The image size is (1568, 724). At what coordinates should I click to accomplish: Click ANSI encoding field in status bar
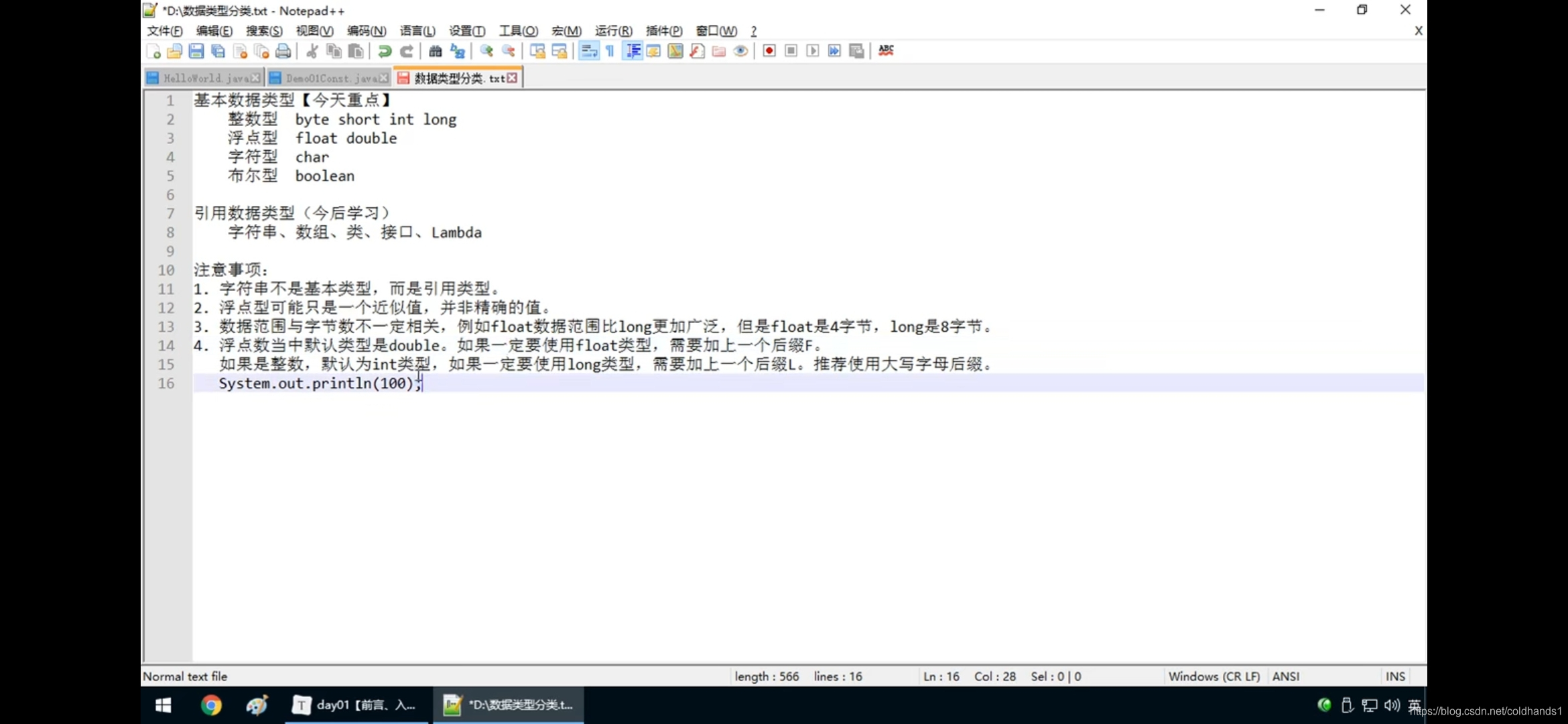pos(1285,676)
